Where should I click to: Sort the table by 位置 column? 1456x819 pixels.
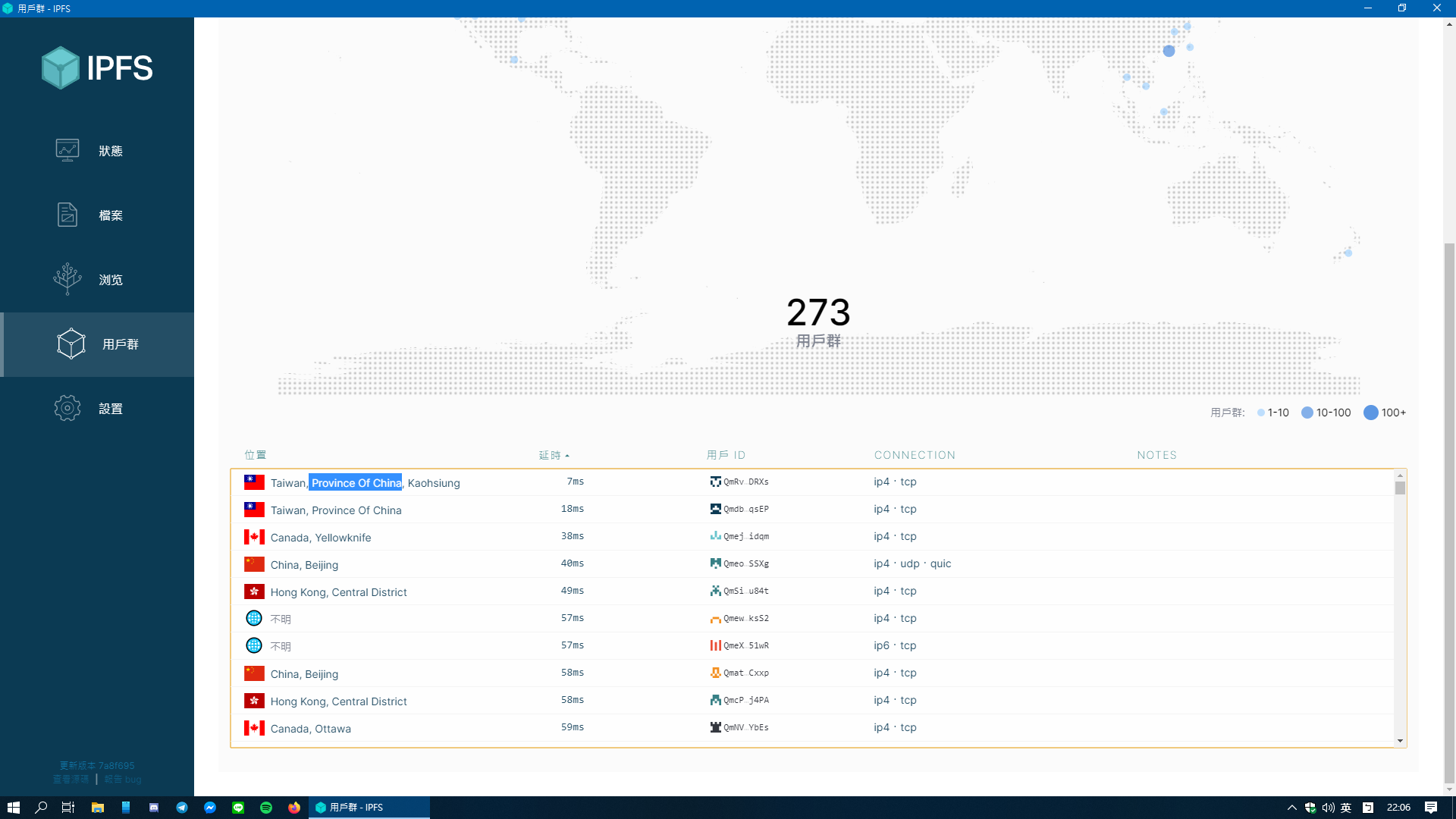point(256,455)
